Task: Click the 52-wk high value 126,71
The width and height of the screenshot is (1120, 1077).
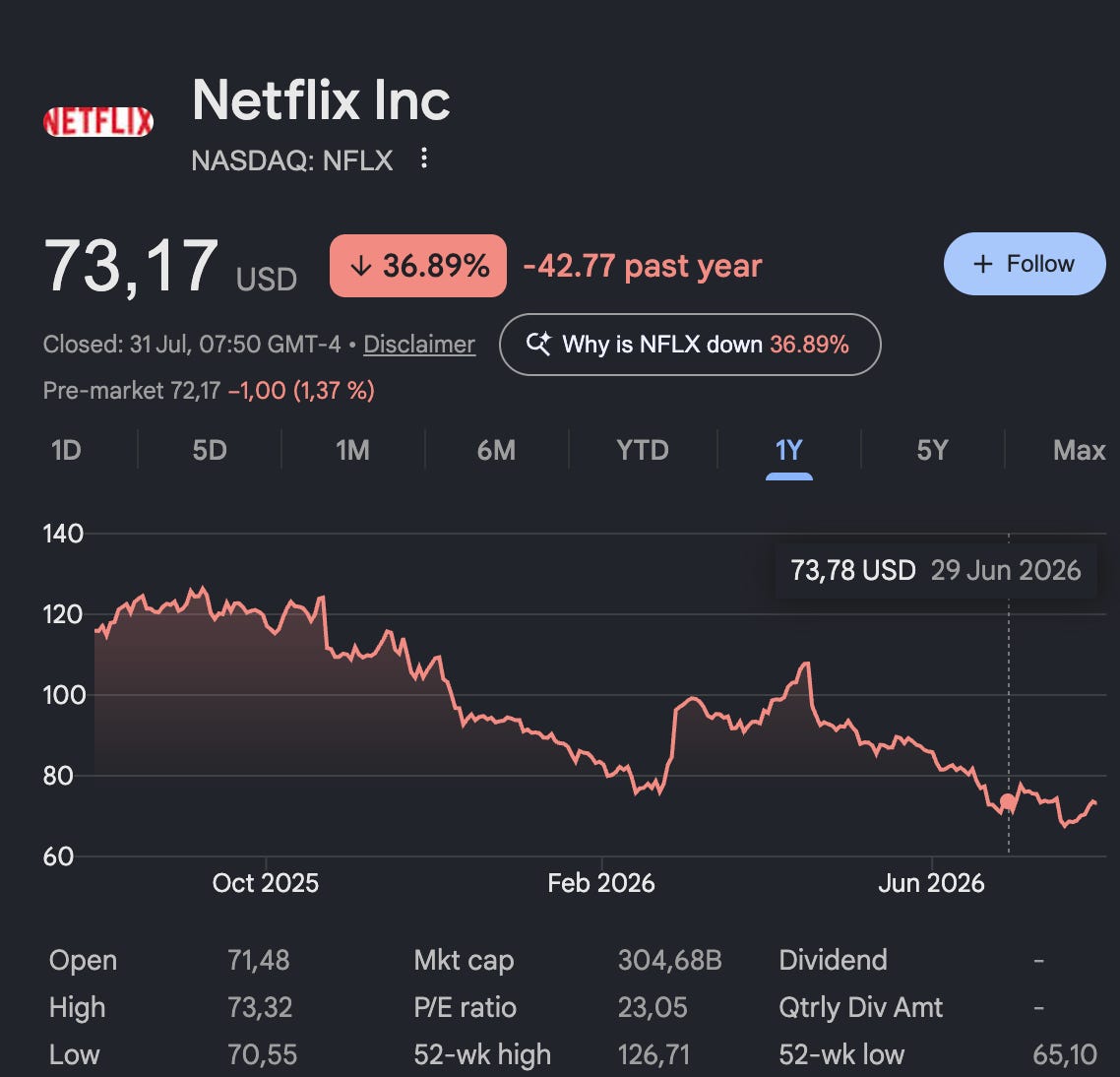Action: tap(653, 1054)
